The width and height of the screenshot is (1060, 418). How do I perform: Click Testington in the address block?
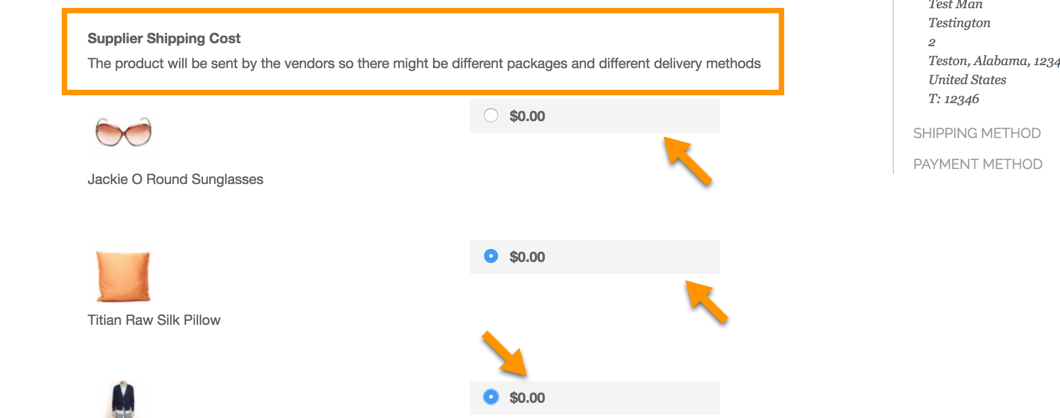(x=959, y=23)
